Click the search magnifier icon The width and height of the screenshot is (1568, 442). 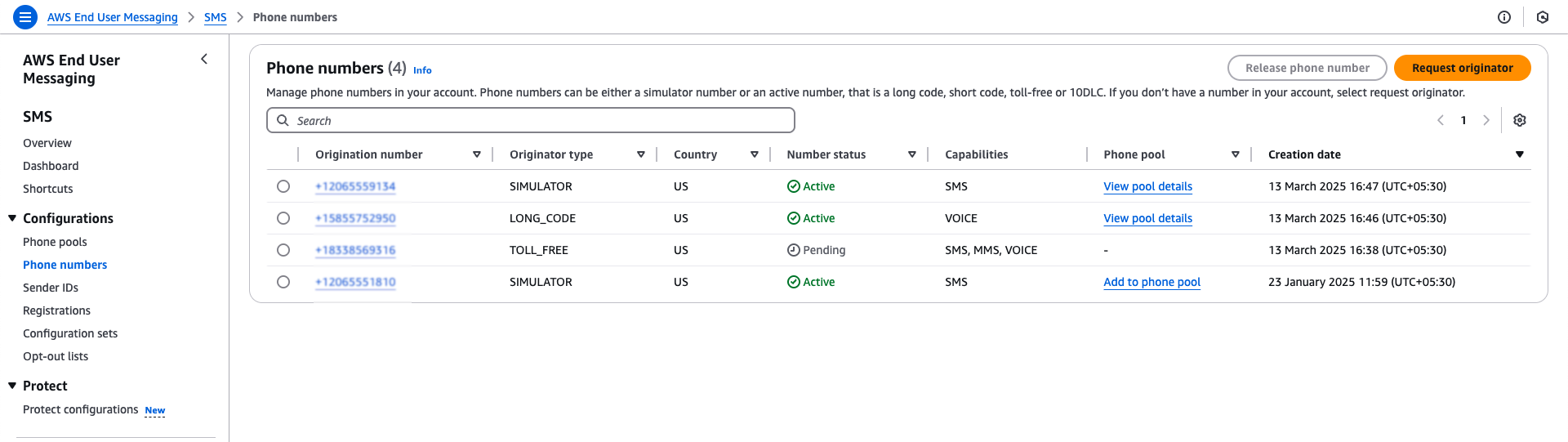[283, 120]
